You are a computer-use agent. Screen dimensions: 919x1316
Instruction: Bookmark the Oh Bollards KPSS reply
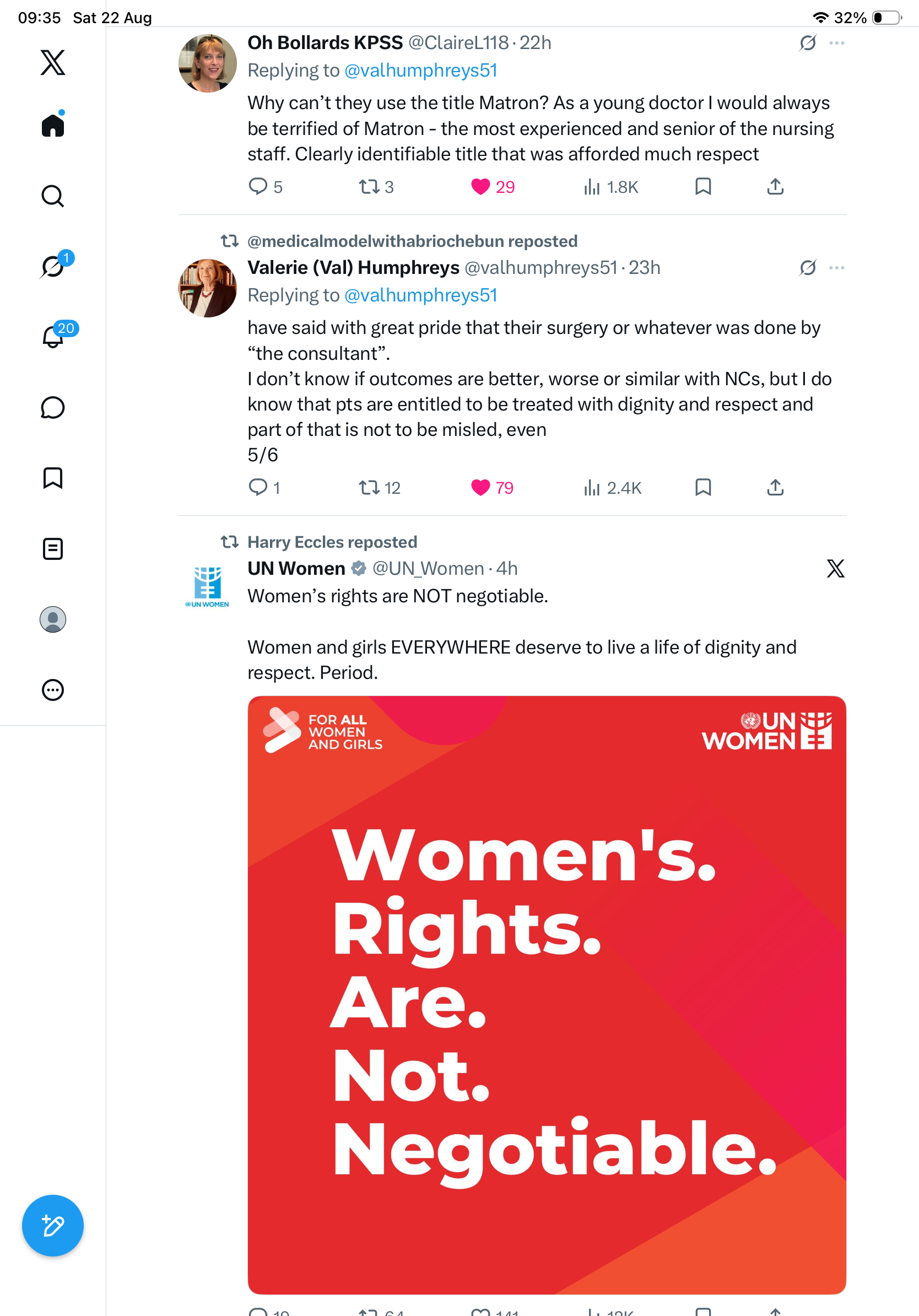[703, 187]
